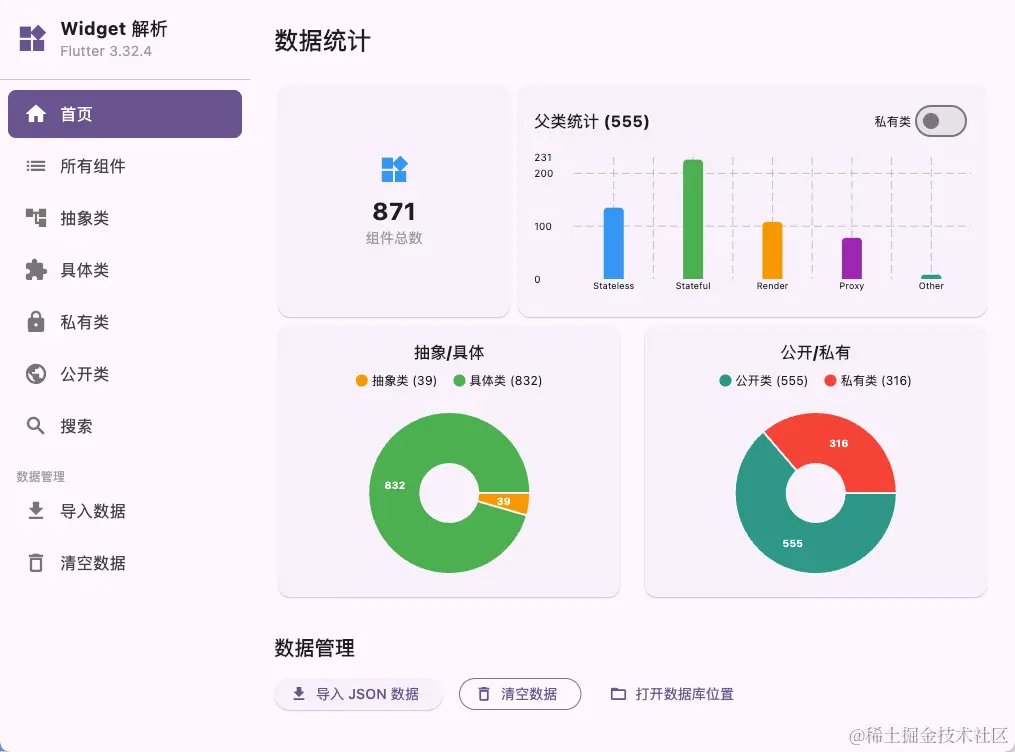Go to 公开类 in the sidebar
Image resolution: width=1015 pixels, height=752 pixels.
click(125, 374)
